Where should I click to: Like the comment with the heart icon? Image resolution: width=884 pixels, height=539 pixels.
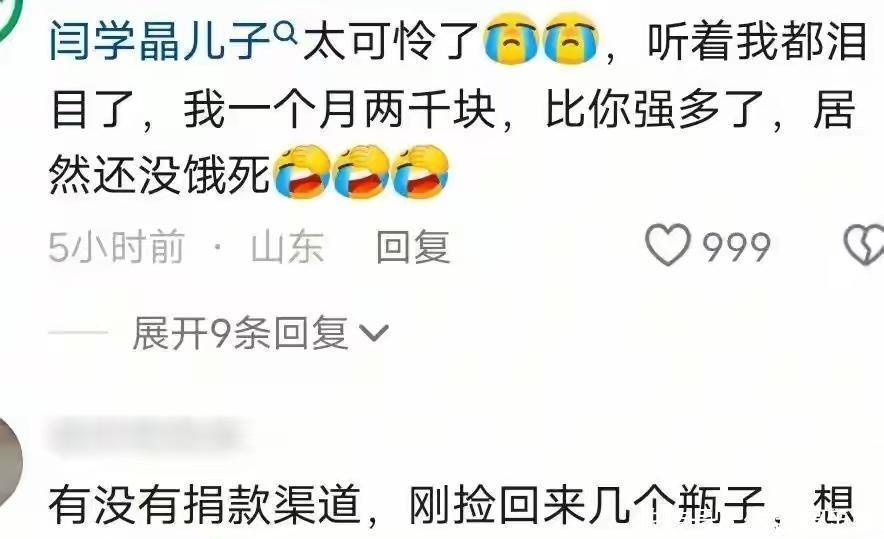point(668,245)
